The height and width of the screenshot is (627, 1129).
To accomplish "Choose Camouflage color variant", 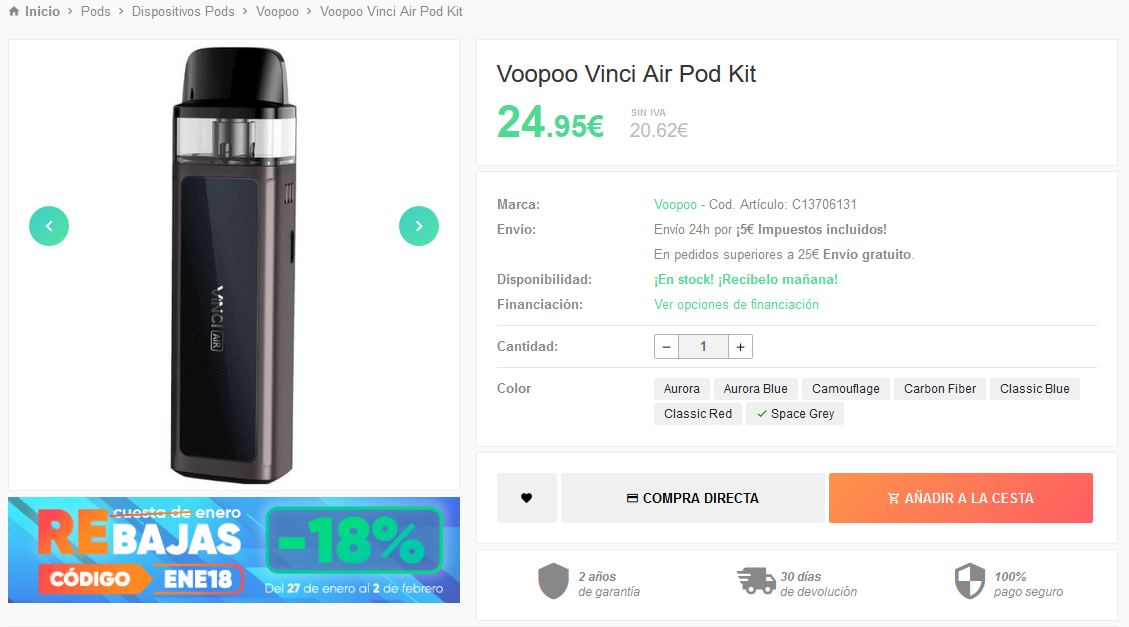I will coord(846,389).
